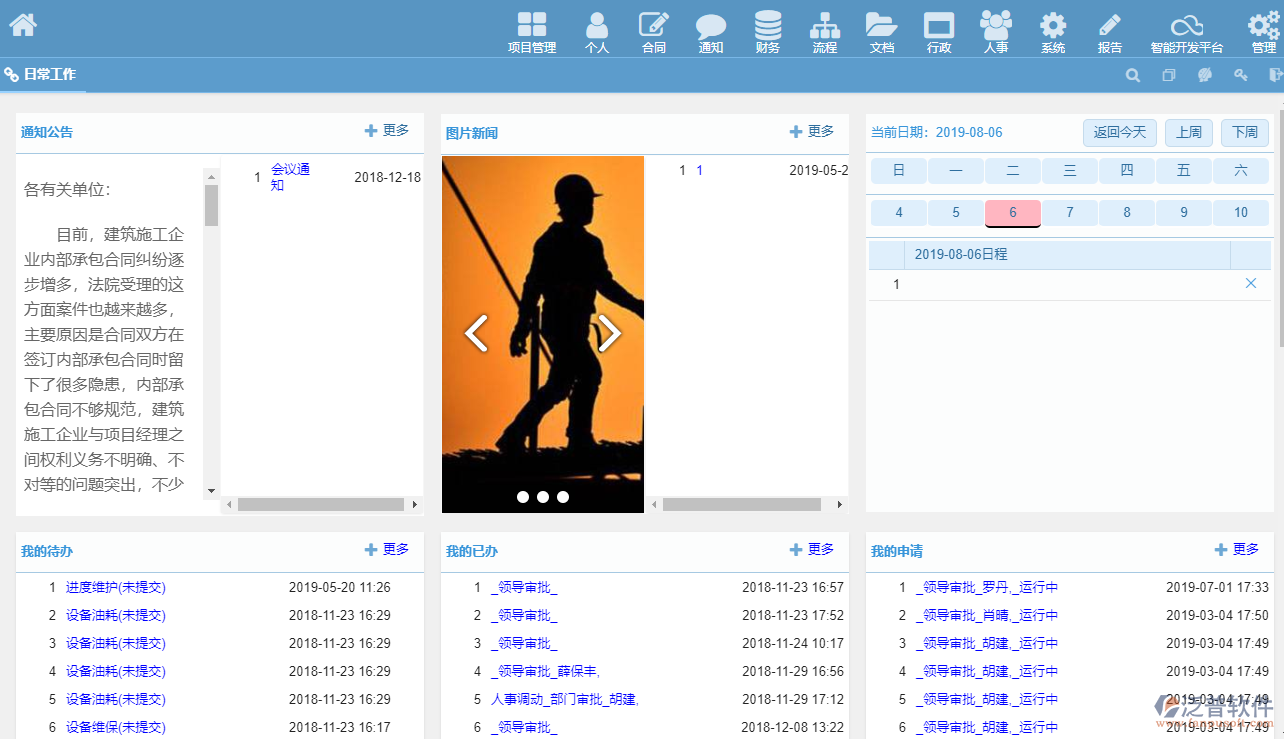1284x739 pixels.
Task: Open the 会议通知 announcement link
Action: [290, 177]
